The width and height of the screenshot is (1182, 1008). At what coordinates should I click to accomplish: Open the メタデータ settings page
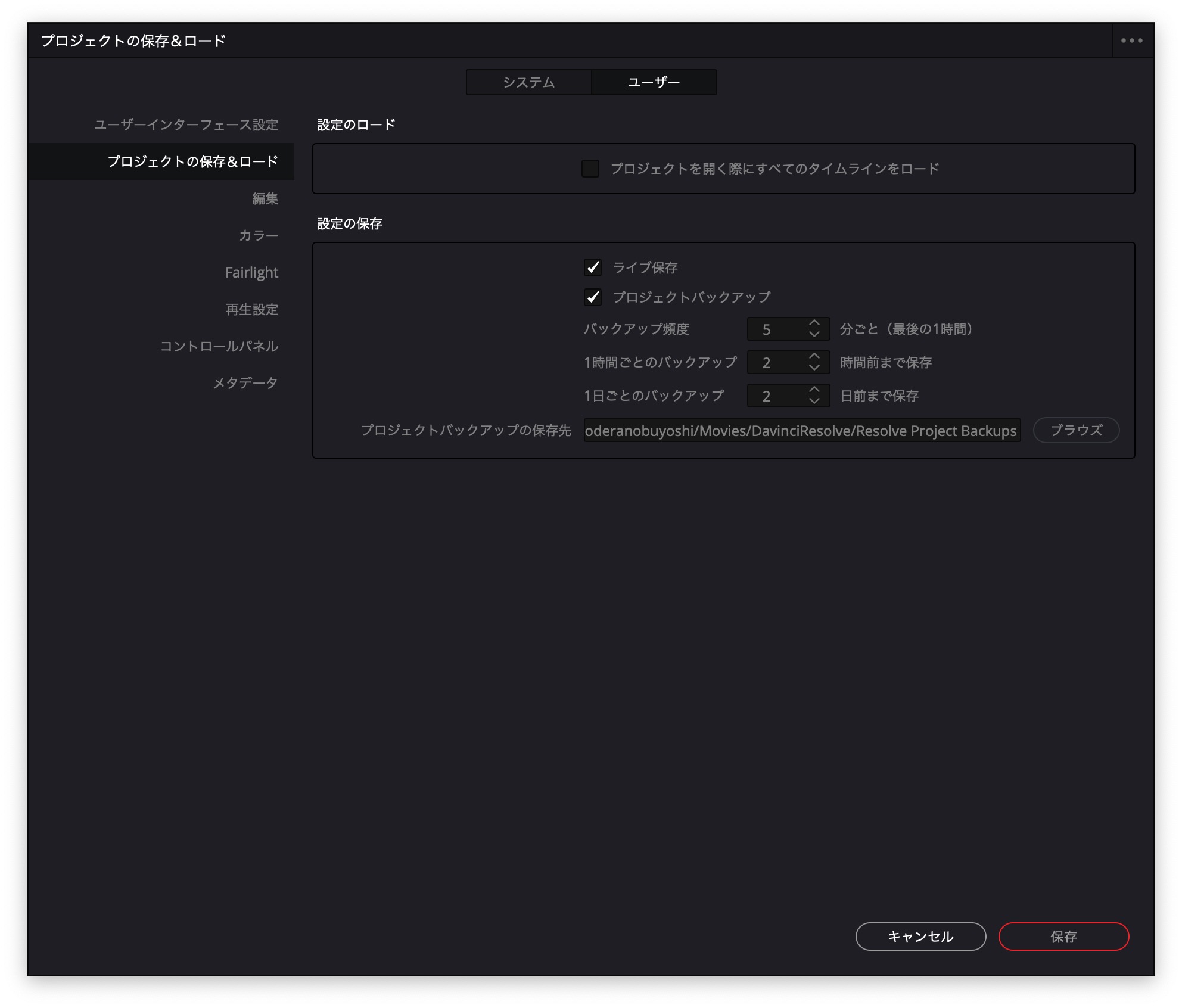[245, 383]
